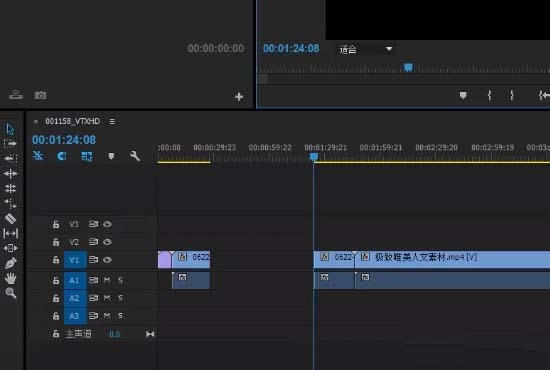Click the master track volume value 0.0

[x=115, y=334]
